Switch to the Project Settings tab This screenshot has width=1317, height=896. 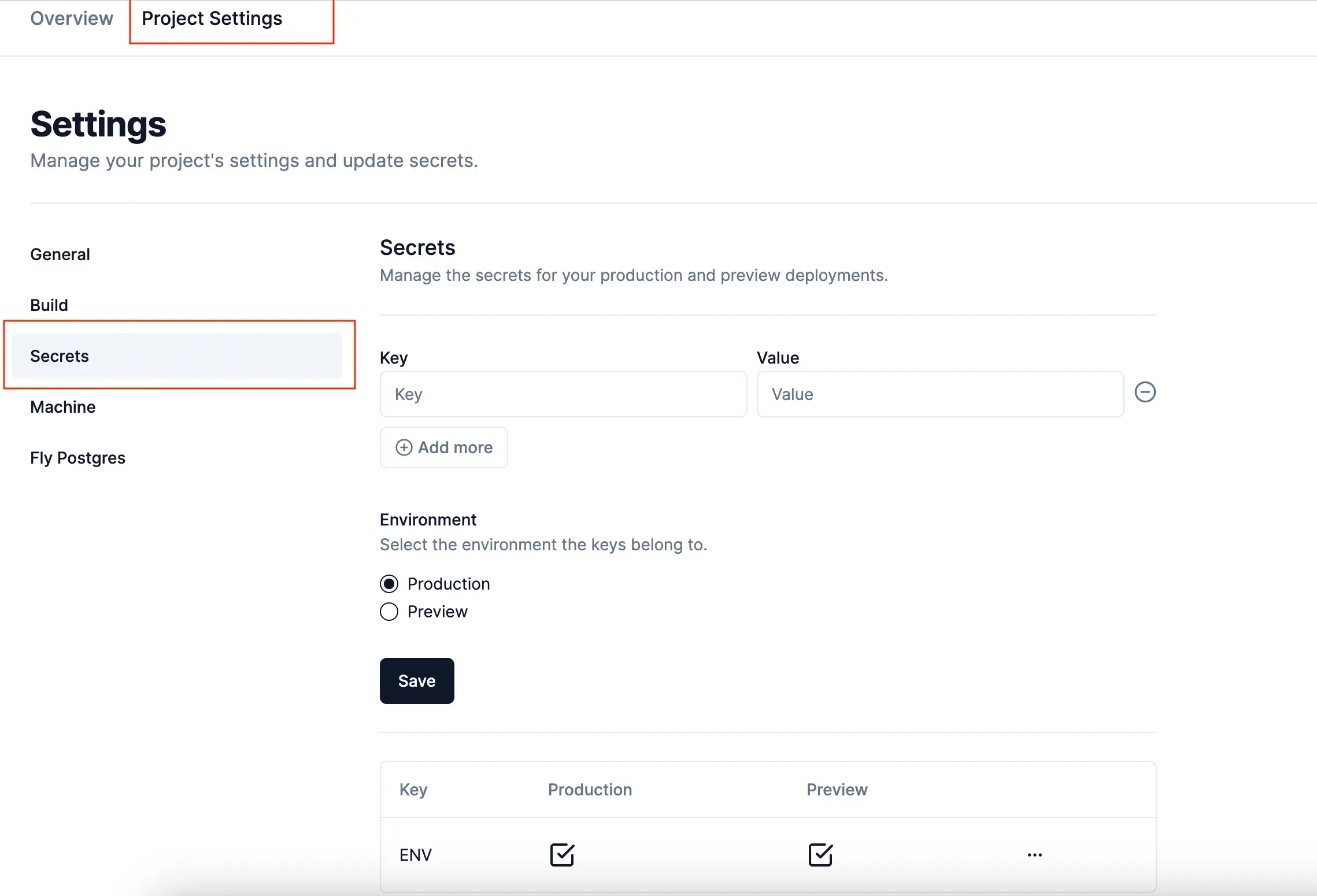click(212, 18)
